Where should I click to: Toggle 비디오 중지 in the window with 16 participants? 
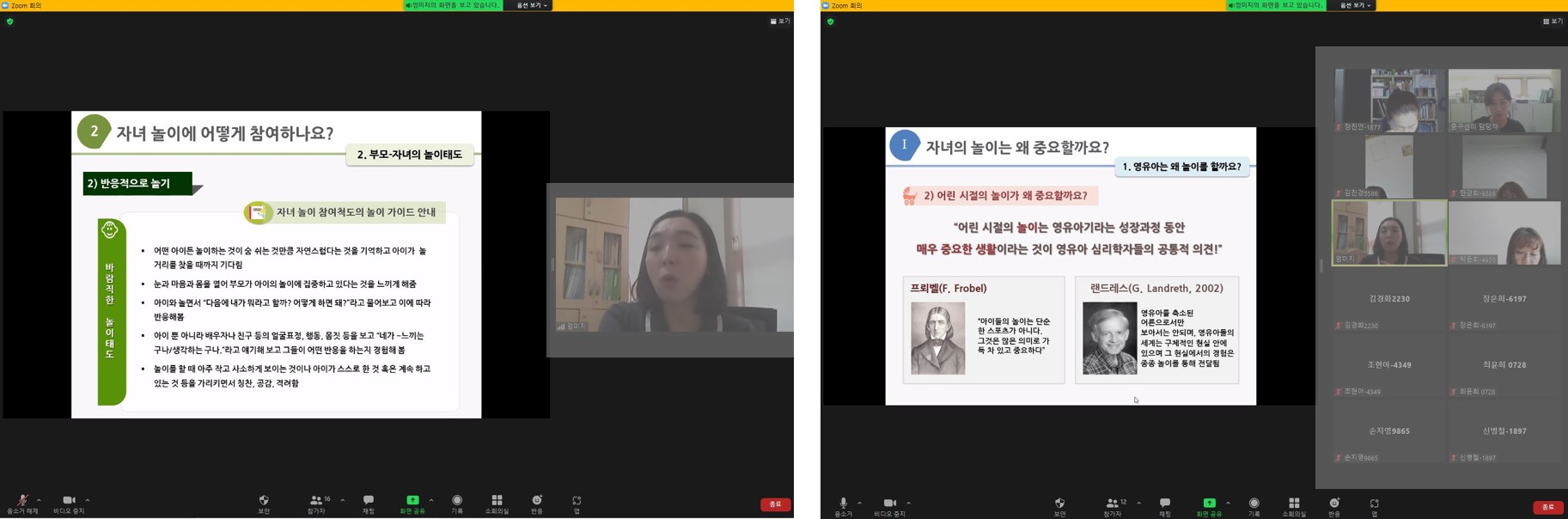[x=69, y=501]
